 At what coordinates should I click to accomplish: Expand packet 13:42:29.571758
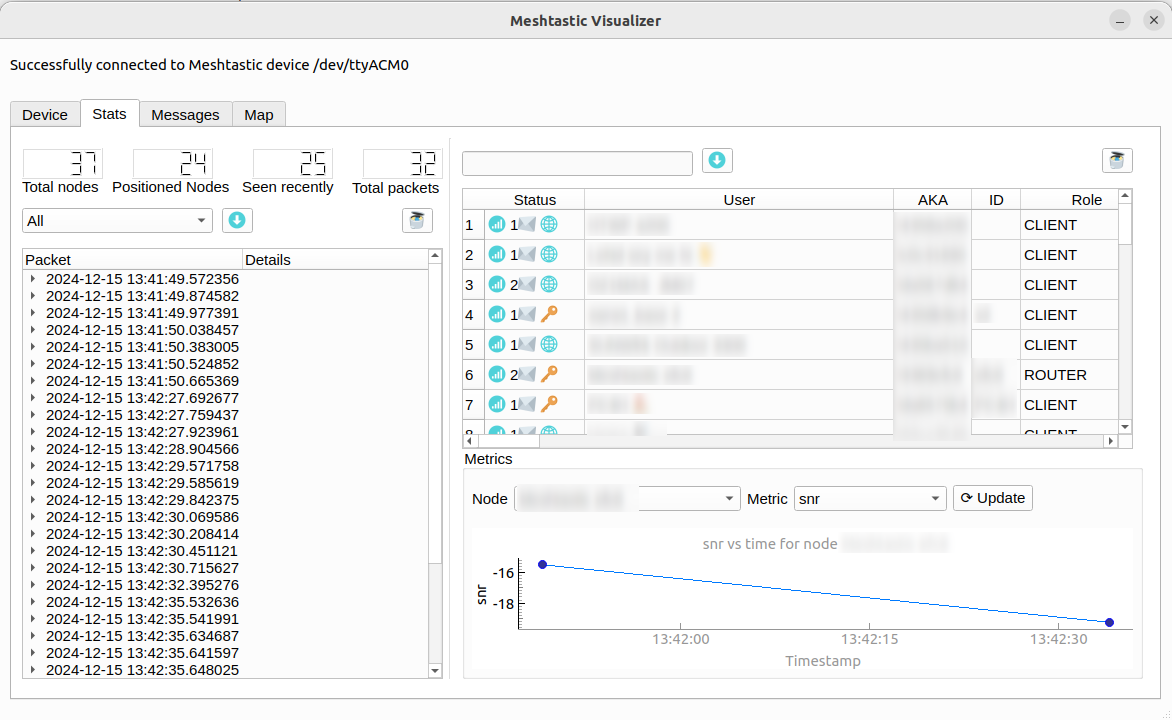pyautogui.click(x=33, y=466)
